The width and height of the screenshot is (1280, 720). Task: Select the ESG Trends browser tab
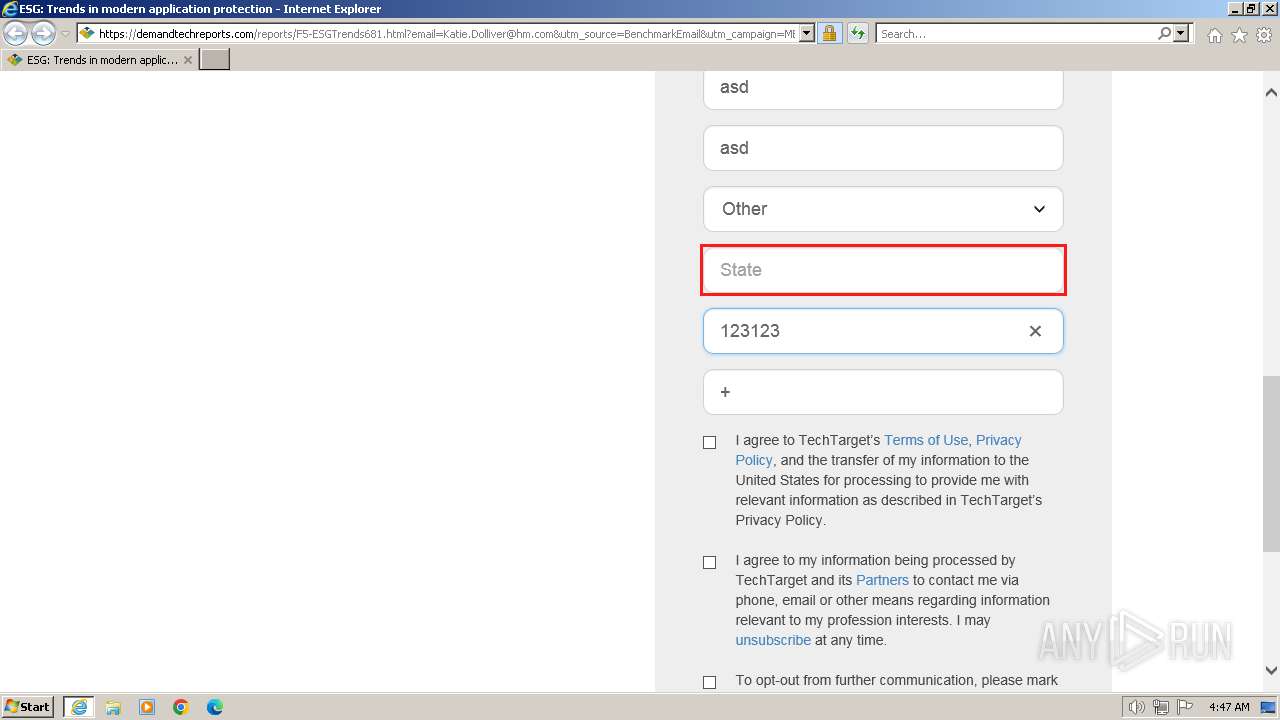point(100,60)
